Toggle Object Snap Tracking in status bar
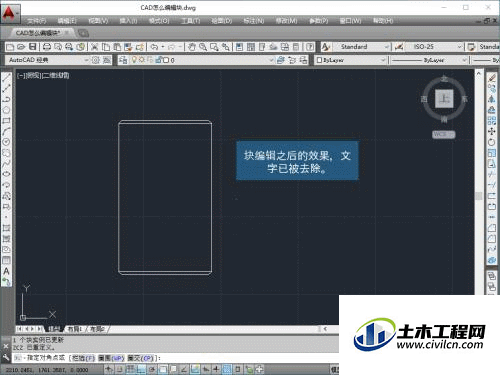The image size is (500, 375). (x=184, y=369)
